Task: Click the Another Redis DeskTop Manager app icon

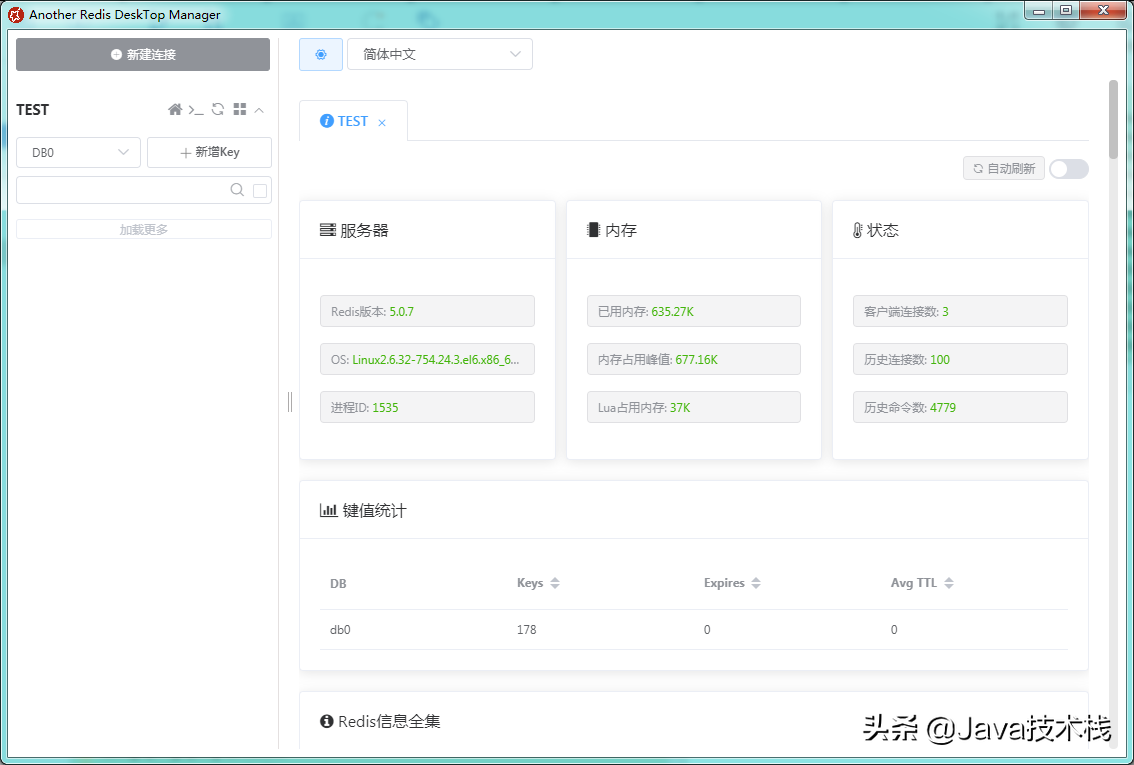Action: click(15, 14)
